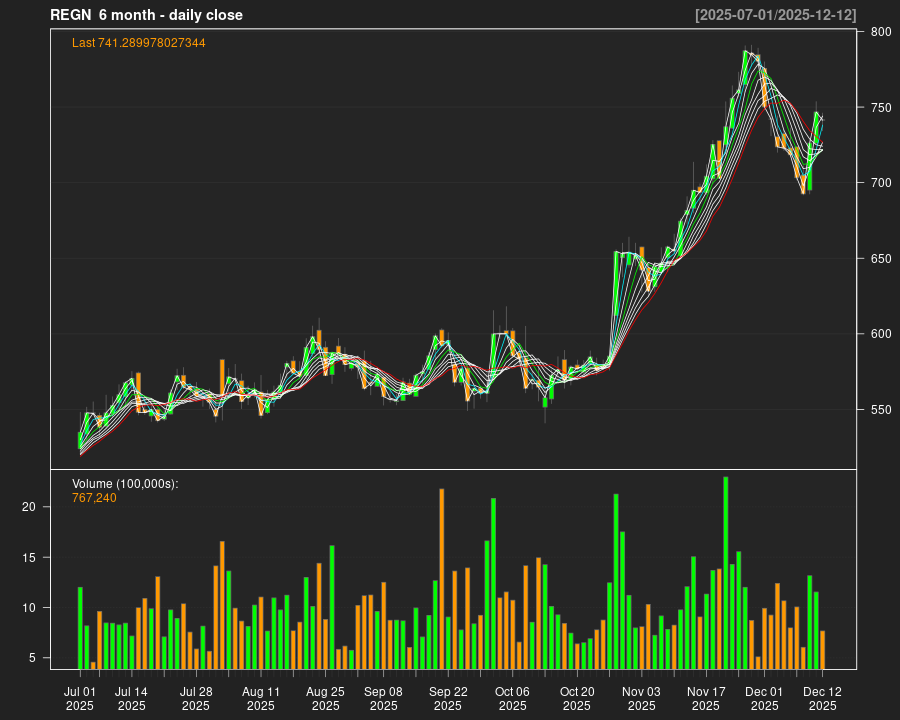Click the tallest orange volume bar
The width and height of the screenshot is (900, 720).
(x=442, y=578)
